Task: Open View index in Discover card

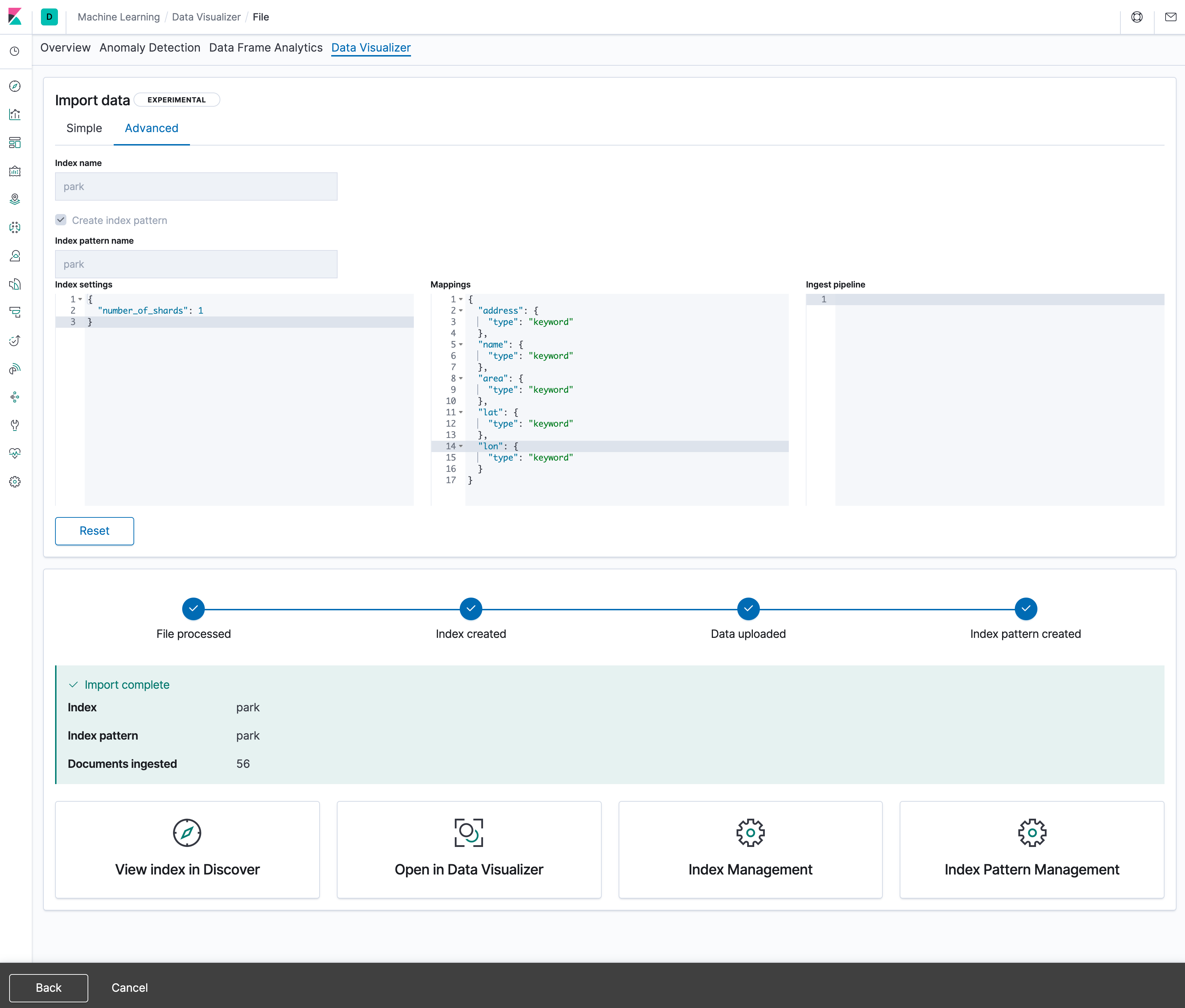Action: 187,849
